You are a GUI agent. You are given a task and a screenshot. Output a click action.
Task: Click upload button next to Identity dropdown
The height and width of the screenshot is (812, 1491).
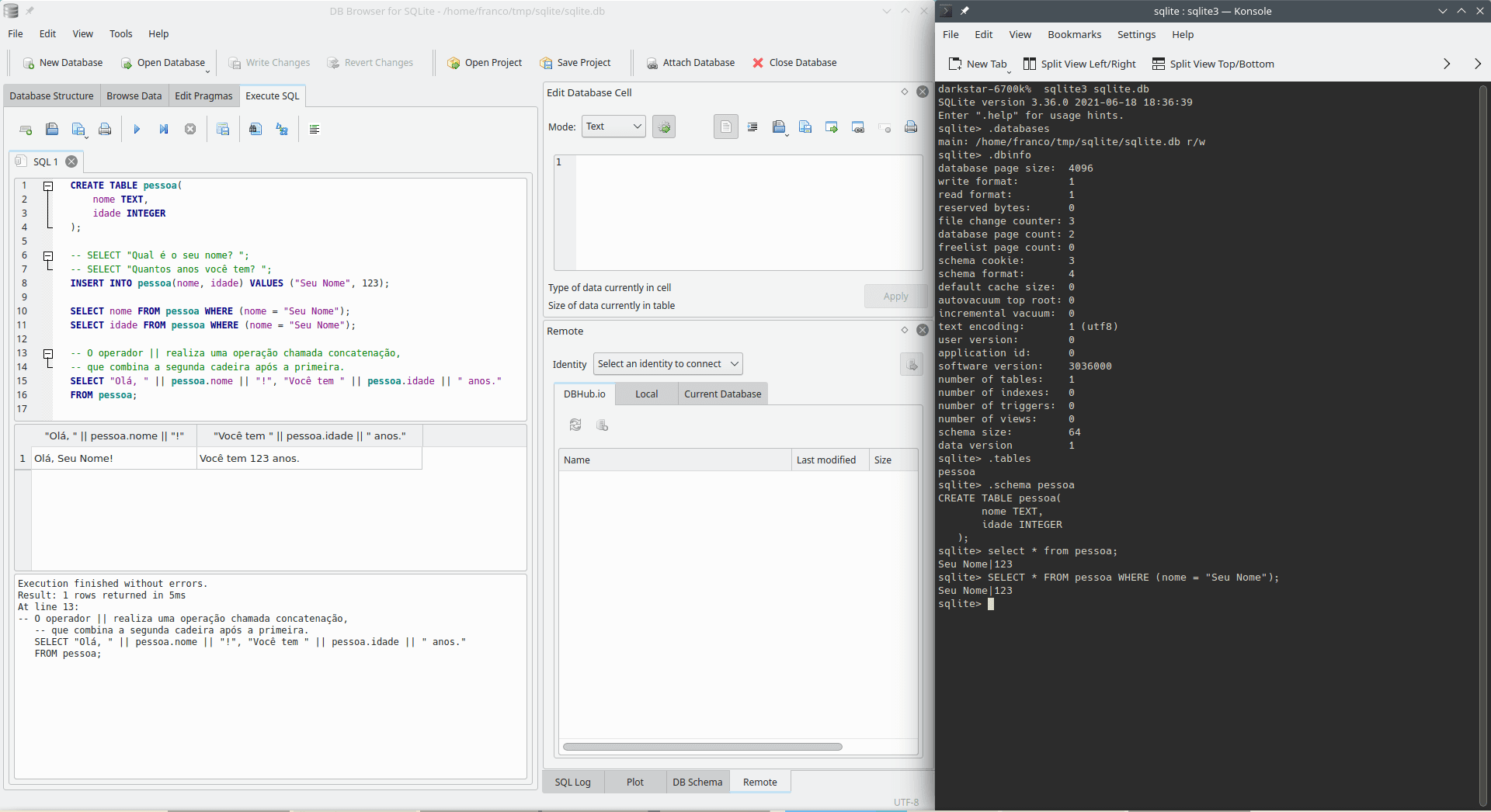pos(912,364)
